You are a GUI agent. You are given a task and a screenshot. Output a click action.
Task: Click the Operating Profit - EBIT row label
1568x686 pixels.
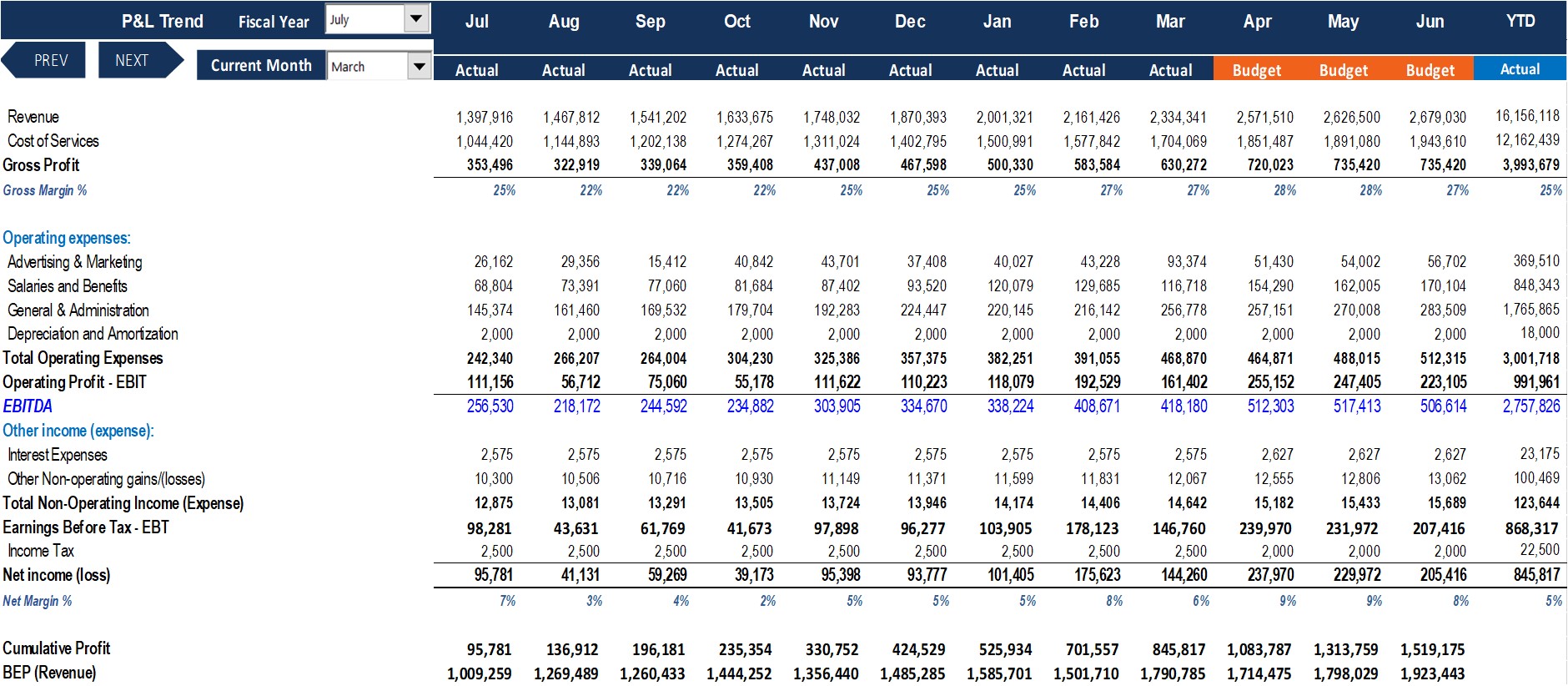pyautogui.click(x=74, y=382)
